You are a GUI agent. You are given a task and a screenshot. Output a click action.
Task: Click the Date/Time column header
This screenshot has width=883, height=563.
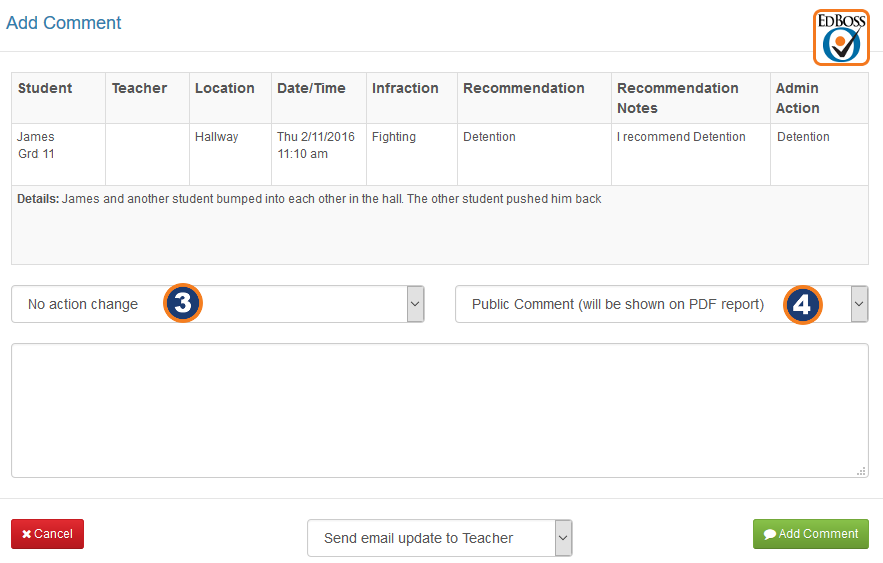point(311,88)
